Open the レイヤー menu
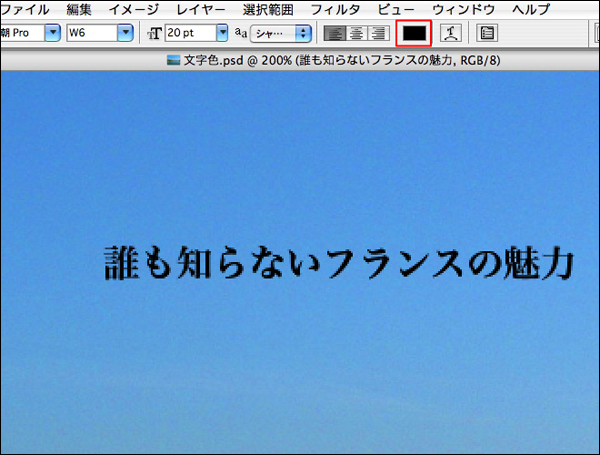 (200, 9)
